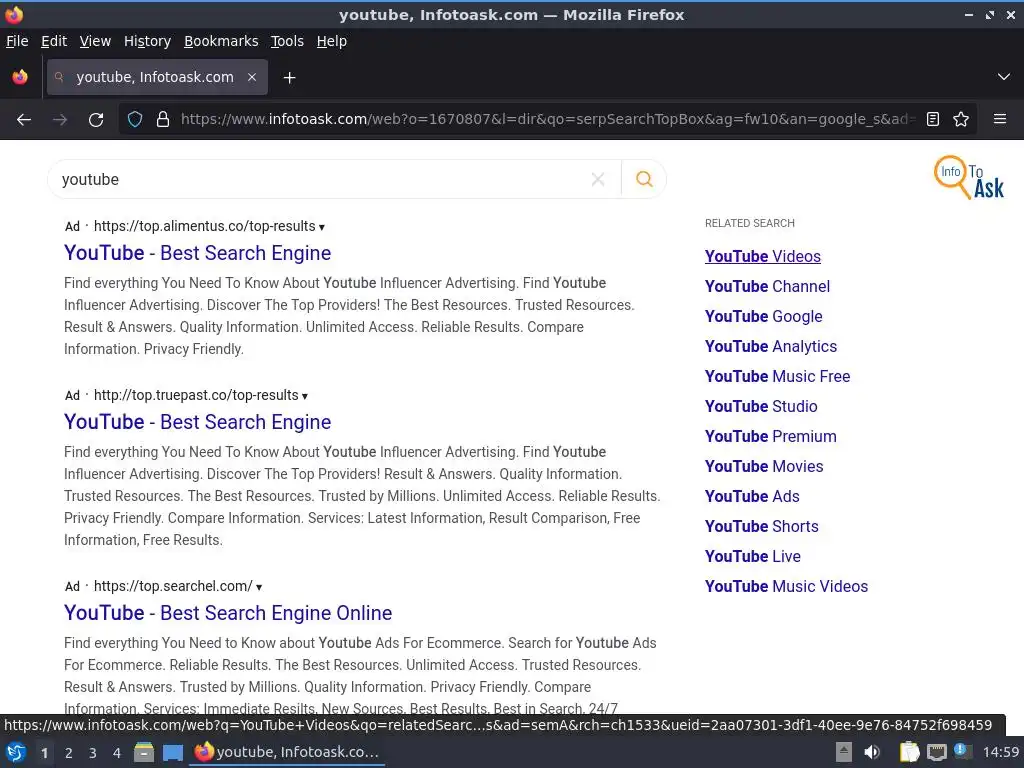1024x768 pixels.
Task: Open the File menu
Action: coord(17,41)
